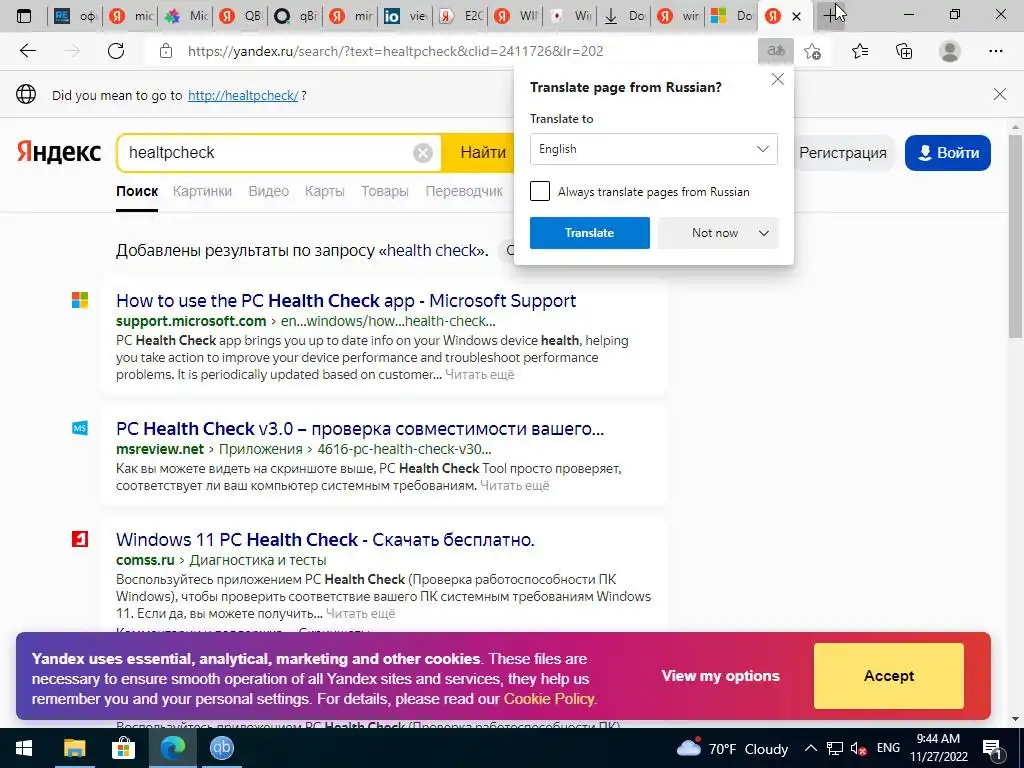Screen dimensions: 1024x768
Task: Clear the healtpcheck search text
Action: tap(423, 153)
